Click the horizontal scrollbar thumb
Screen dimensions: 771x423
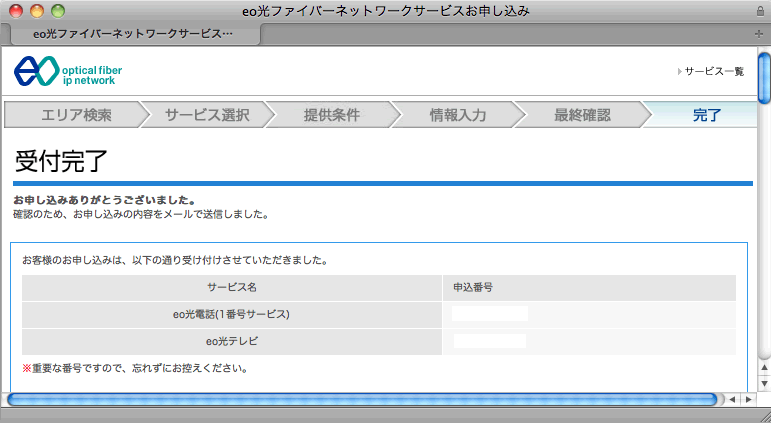(362, 399)
